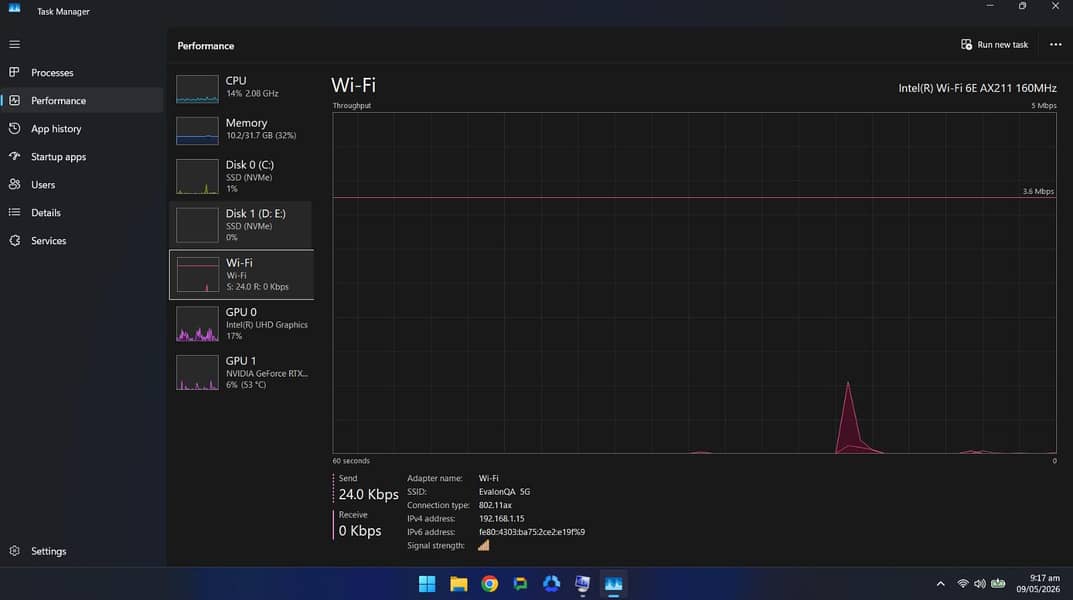The width and height of the screenshot is (1073, 600).
Task: Click the Users sidebar icon
Action: point(14,184)
